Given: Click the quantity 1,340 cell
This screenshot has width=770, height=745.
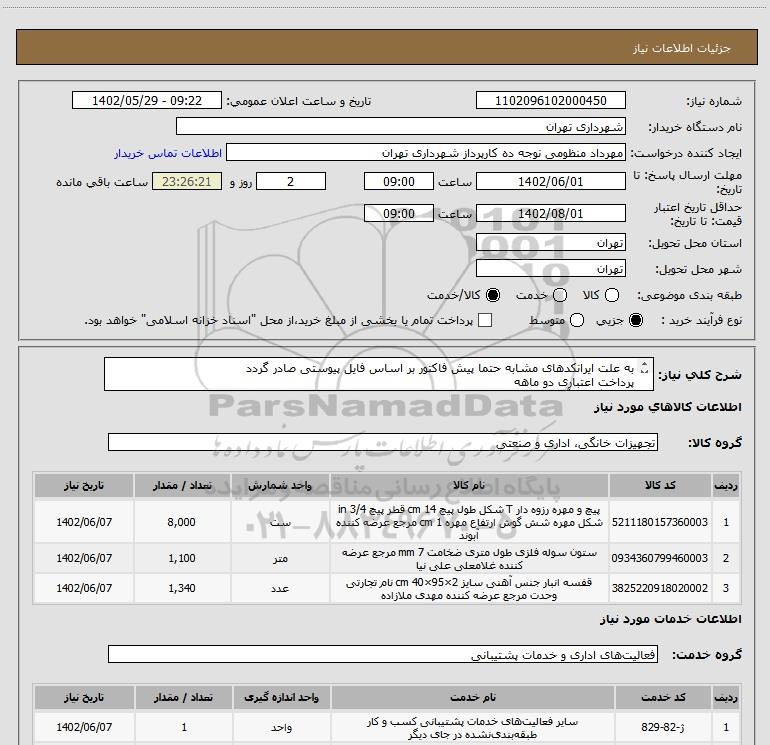Looking at the screenshot, I should pyautogui.click(x=182, y=588).
